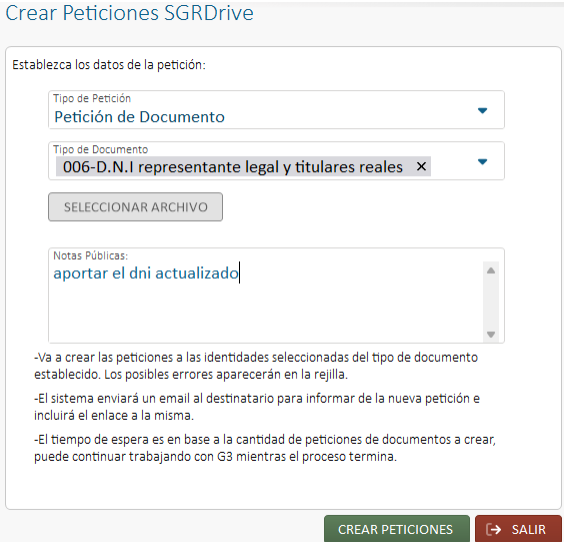Viewport: 564px width, 542px height.
Task: Exit with the SALIR button
Action: pos(518,529)
